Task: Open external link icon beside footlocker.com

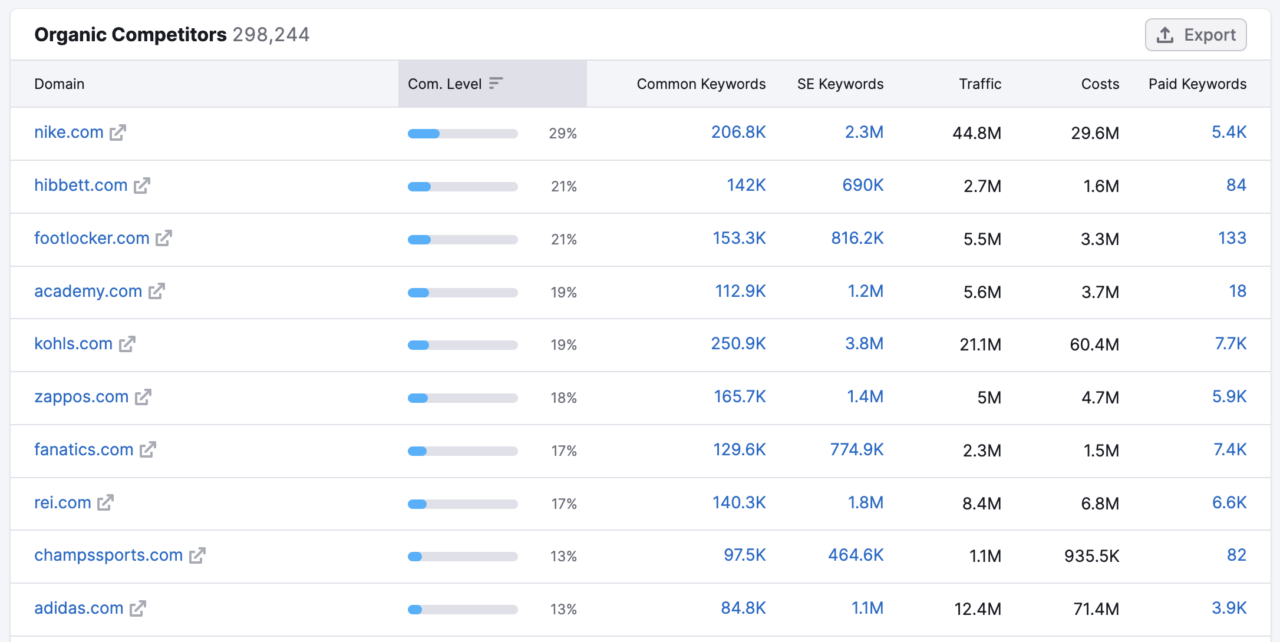Action: click(164, 239)
